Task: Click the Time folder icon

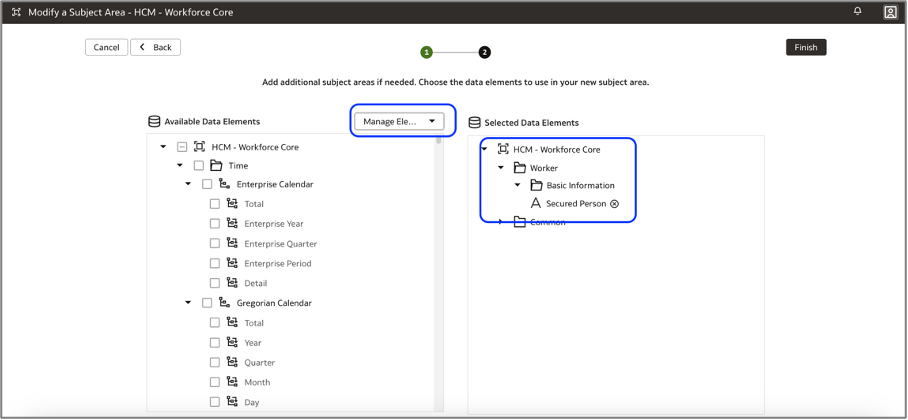Action: [216, 166]
